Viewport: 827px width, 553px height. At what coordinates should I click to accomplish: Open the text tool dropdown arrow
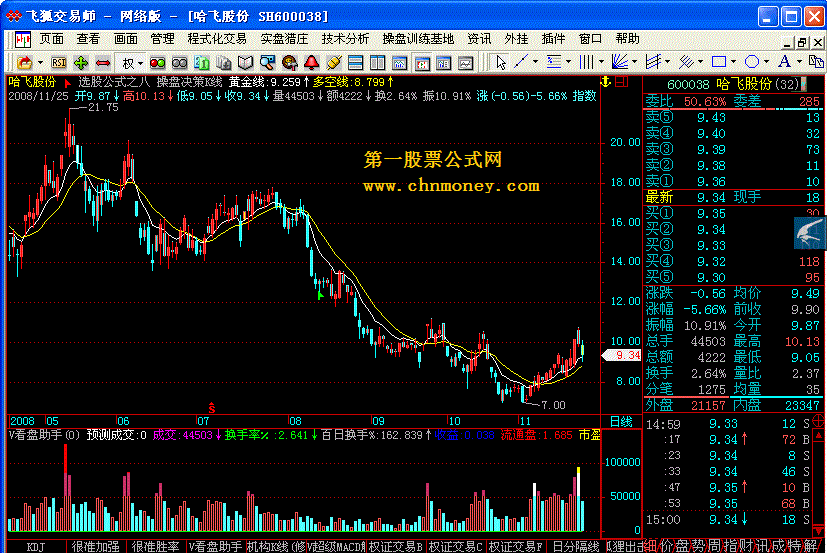click(800, 62)
